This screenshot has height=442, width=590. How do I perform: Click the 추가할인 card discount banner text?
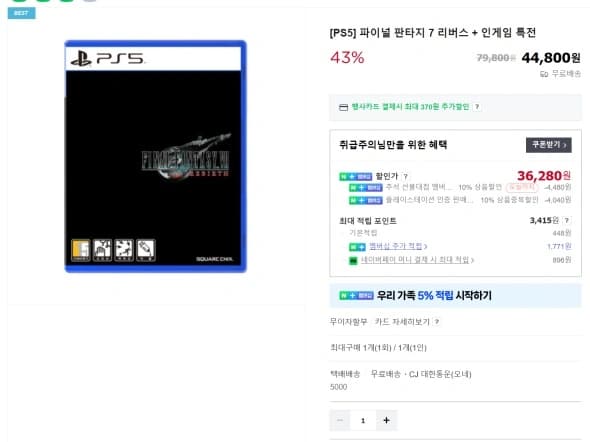click(x=410, y=107)
